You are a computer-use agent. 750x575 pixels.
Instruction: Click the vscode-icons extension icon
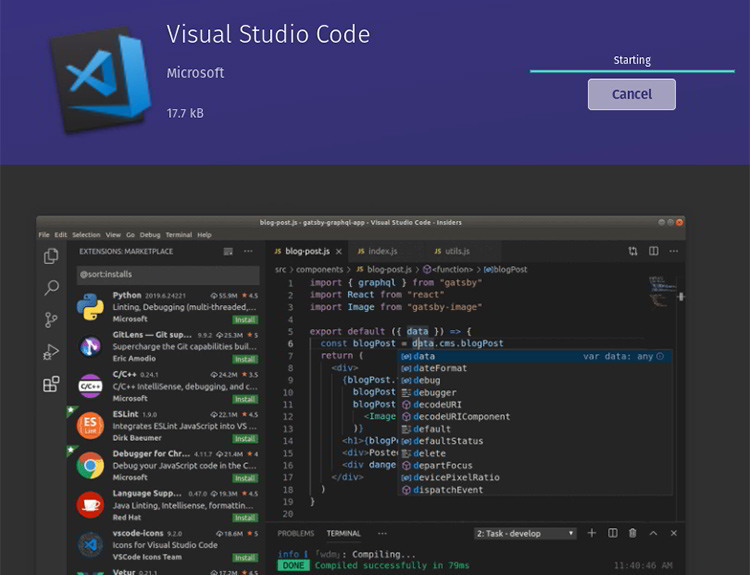click(x=90, y=544)
